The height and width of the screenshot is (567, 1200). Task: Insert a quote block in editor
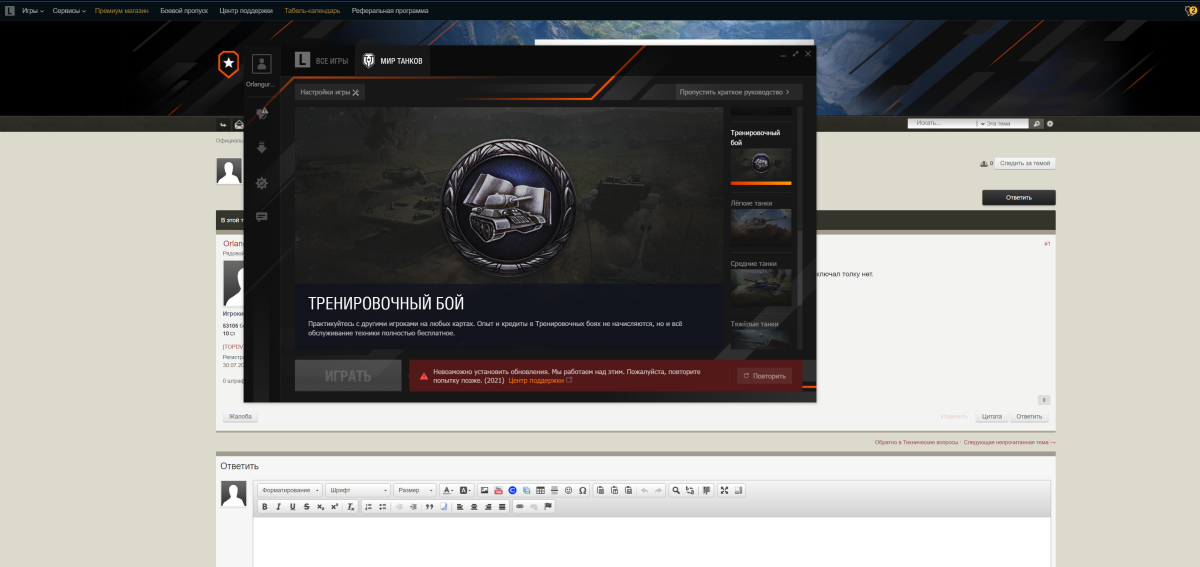pyautogui.click(x=429, y=507)
